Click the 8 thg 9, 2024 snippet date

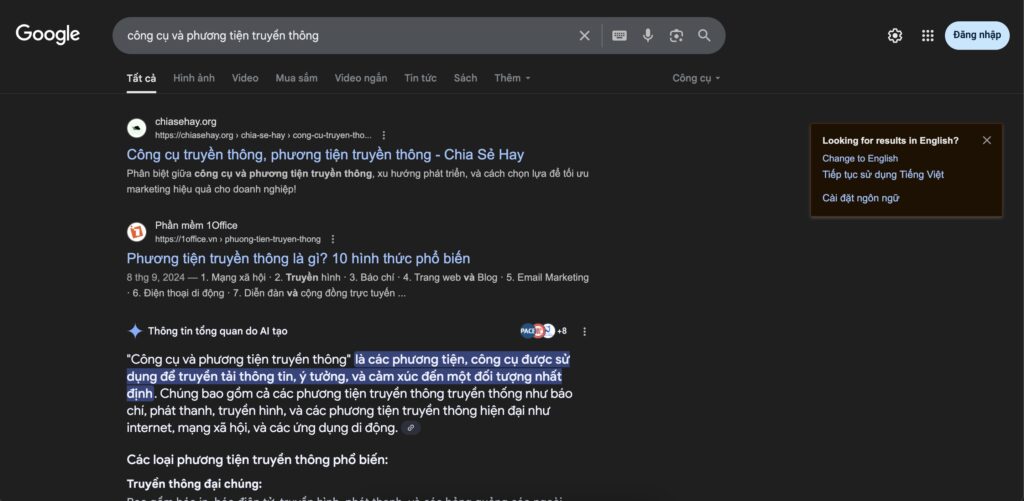tap(154, 278)
